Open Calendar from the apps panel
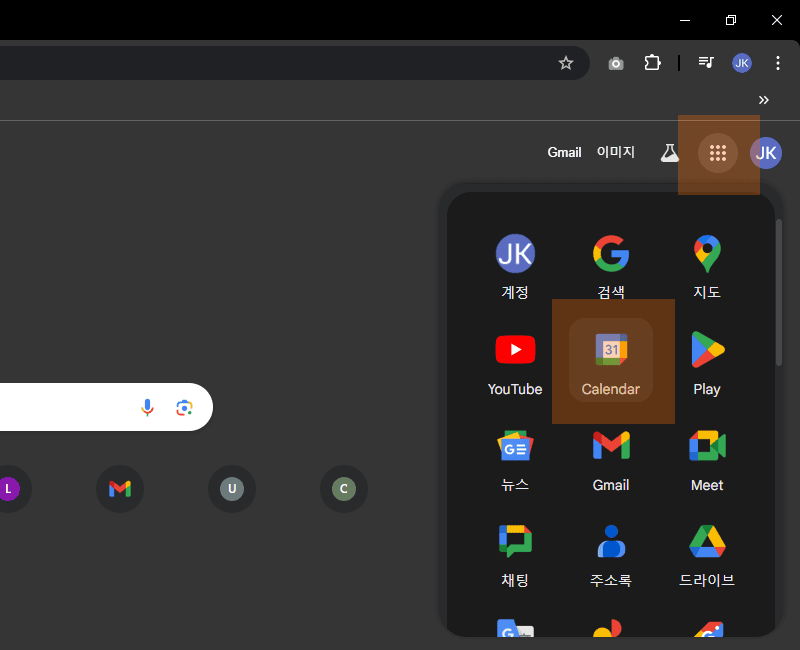Image resolution: width=800 pixels, height=650 pixels. tap(611, 360)
